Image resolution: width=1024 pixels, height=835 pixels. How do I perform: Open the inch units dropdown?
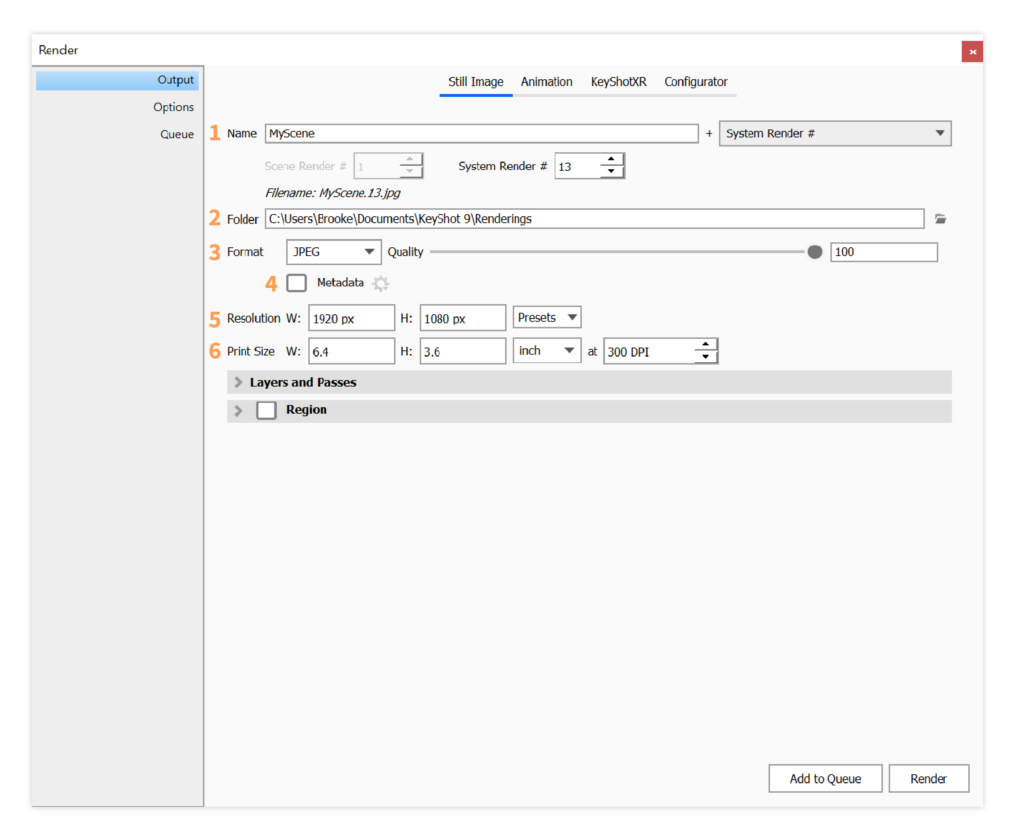(546, 351)
